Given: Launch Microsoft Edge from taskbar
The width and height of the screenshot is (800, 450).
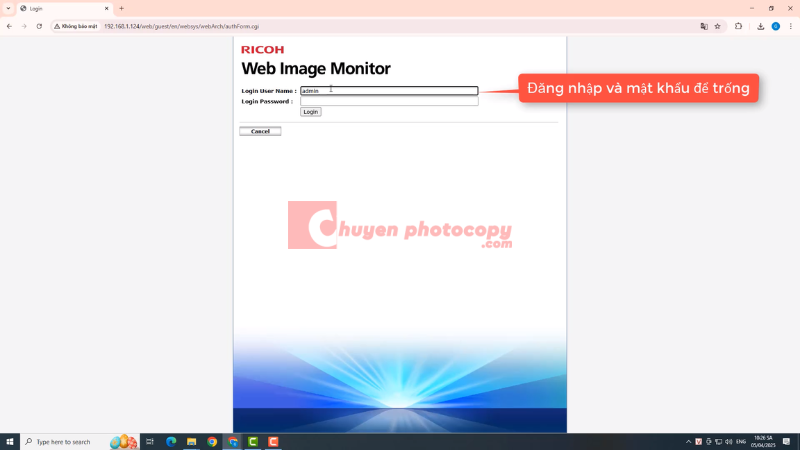Looking at the screenshot, I should [x=171, y=442].
